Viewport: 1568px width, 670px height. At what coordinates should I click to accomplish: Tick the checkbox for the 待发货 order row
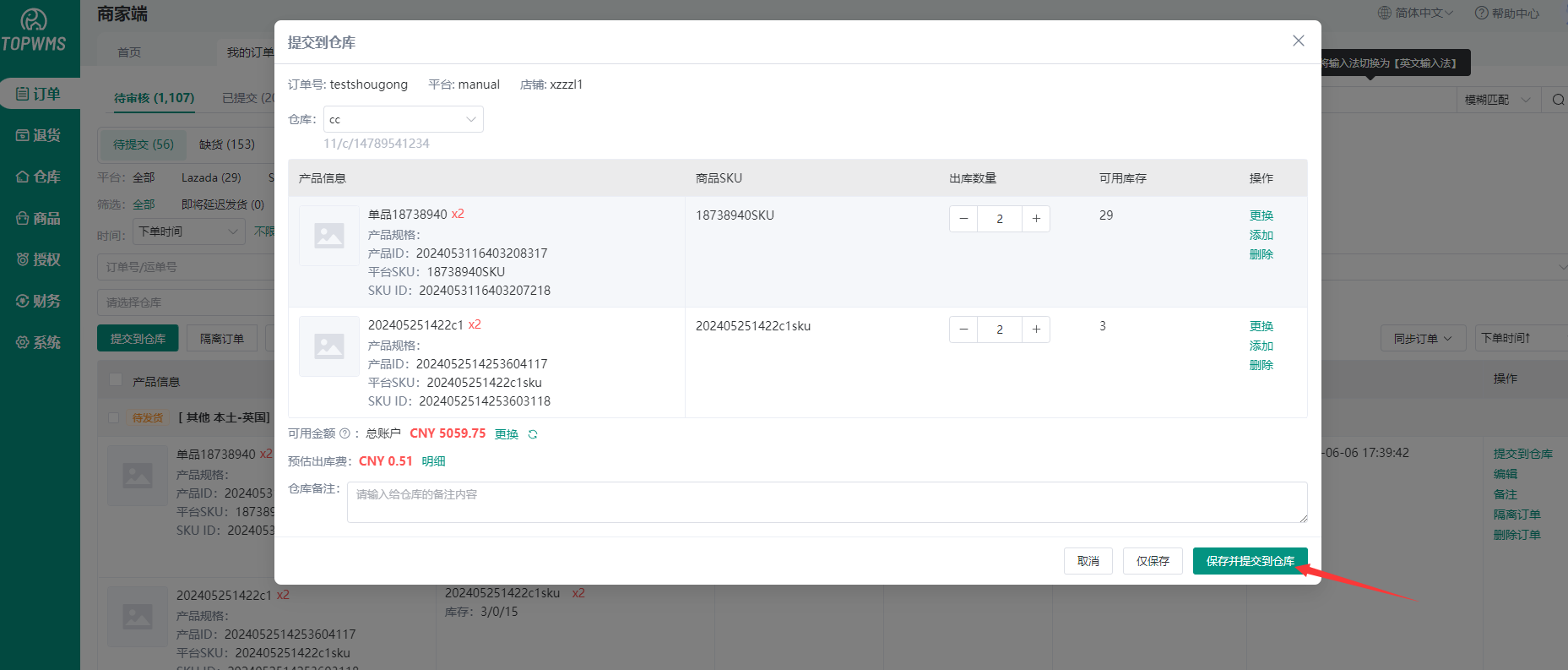tap(114, 417)
